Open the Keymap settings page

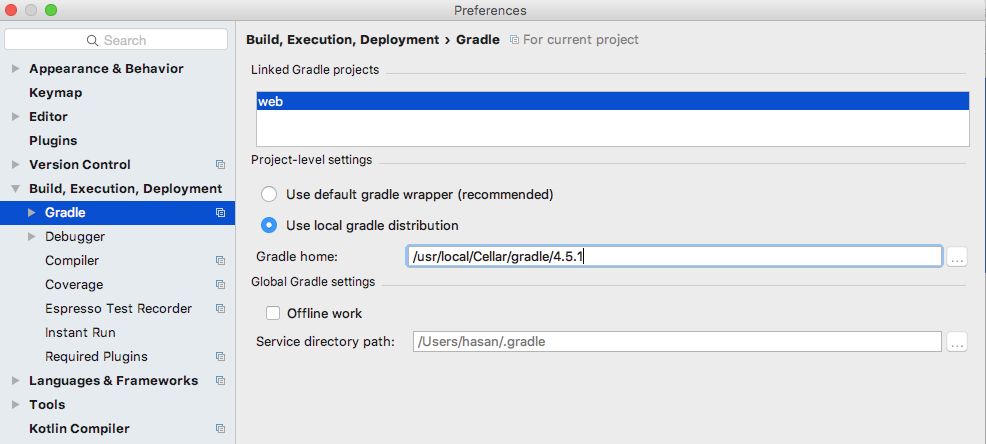click(55, 92)
